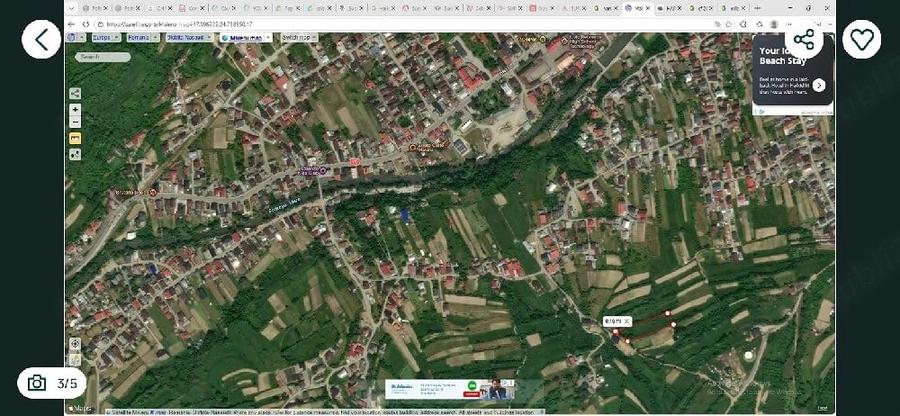This screenshot has width=900, height=416.
Task: Select the route waypoints tool icon
Action: pyautogui.click(x=75, y=154)
